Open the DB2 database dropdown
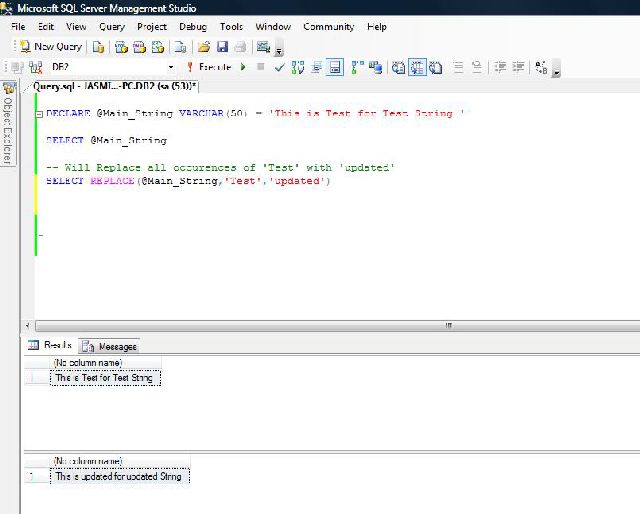 click(171, 67)
